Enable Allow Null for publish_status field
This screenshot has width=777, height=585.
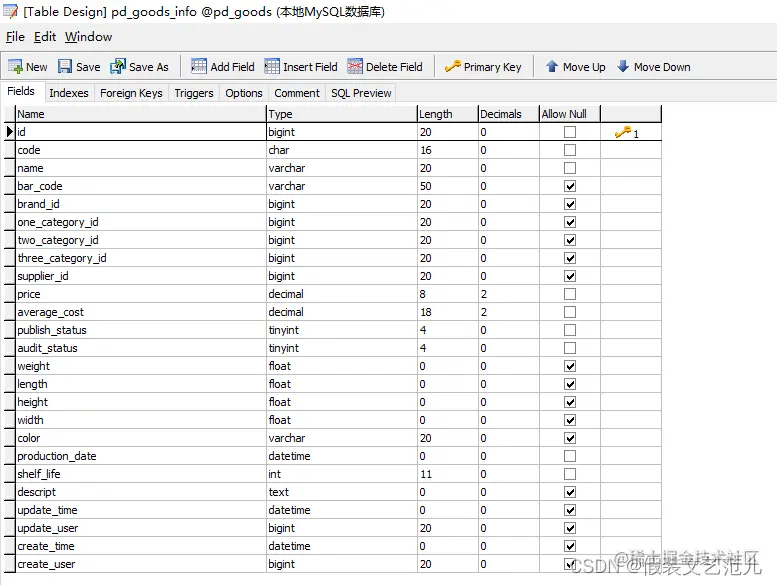570,330
